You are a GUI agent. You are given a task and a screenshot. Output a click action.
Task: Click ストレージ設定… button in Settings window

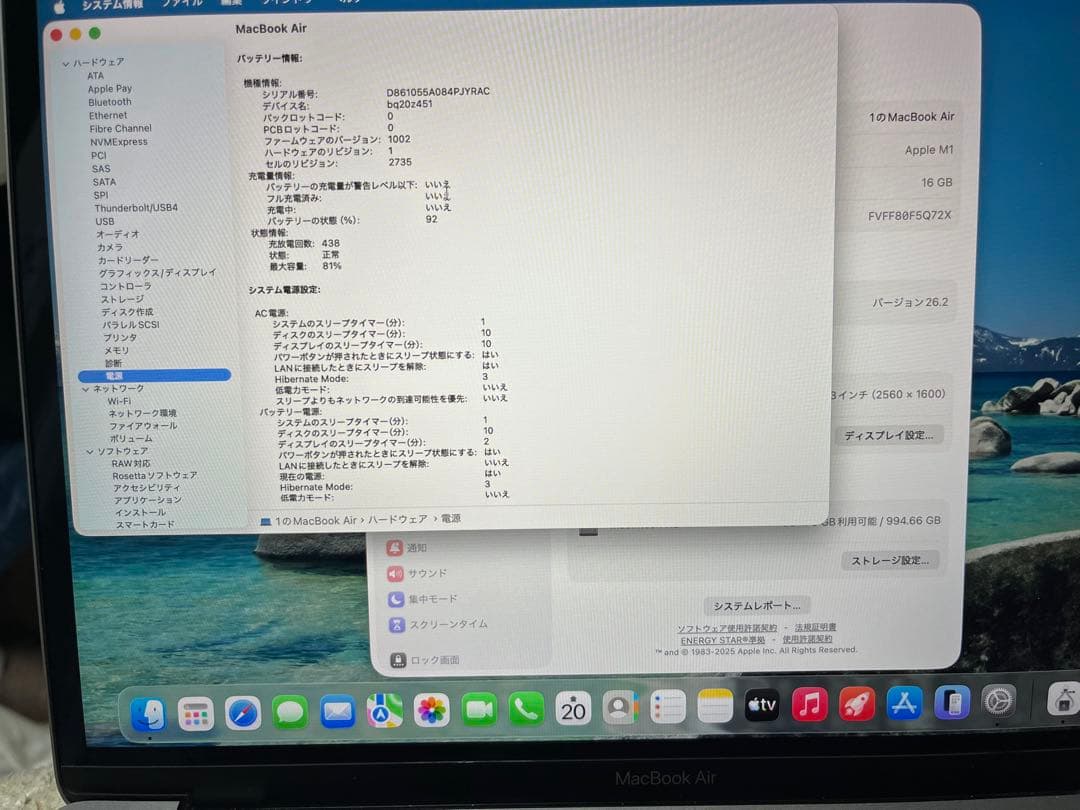[x=890, y=561]
